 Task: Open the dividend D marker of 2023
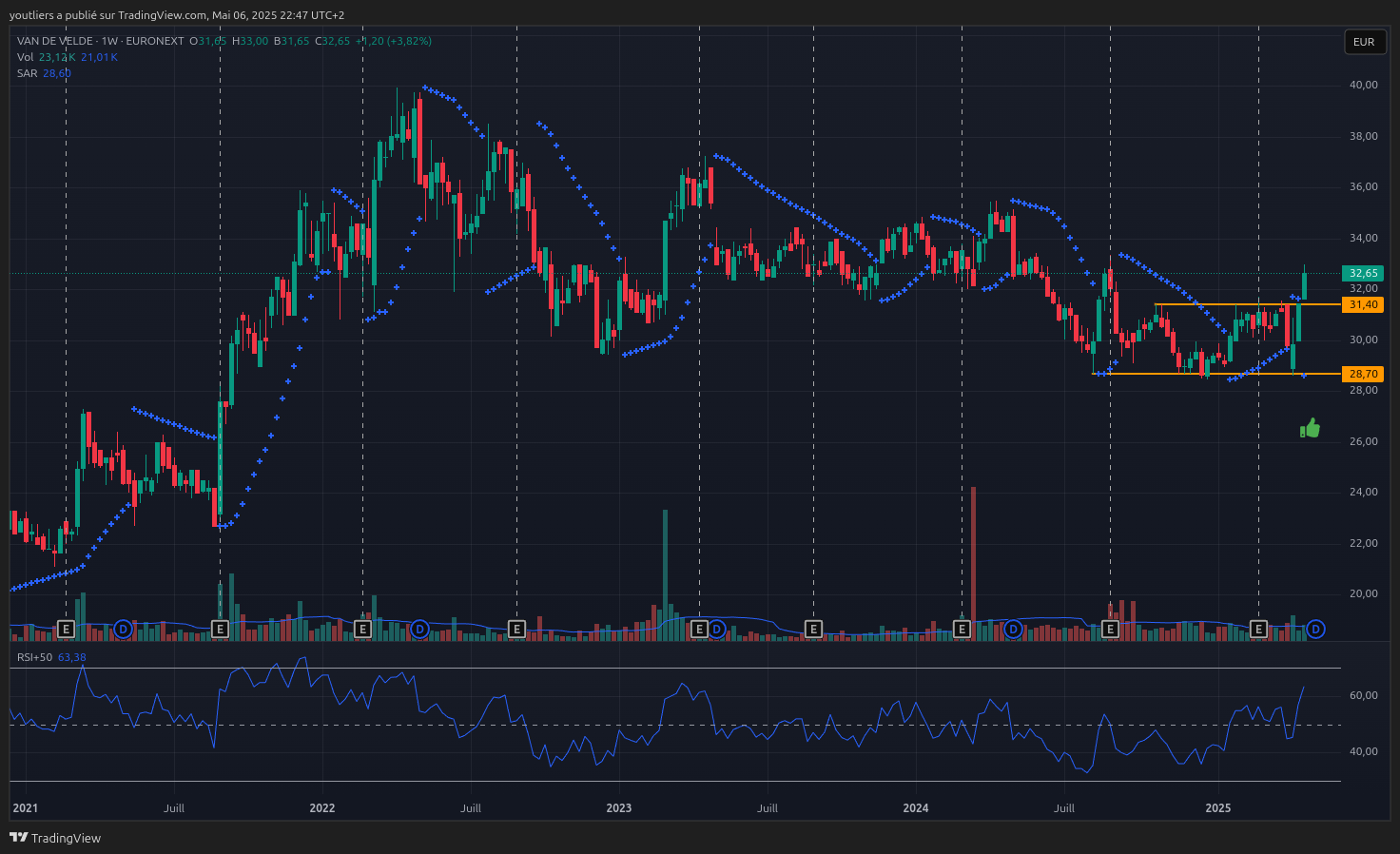click(x=716, y=629)
